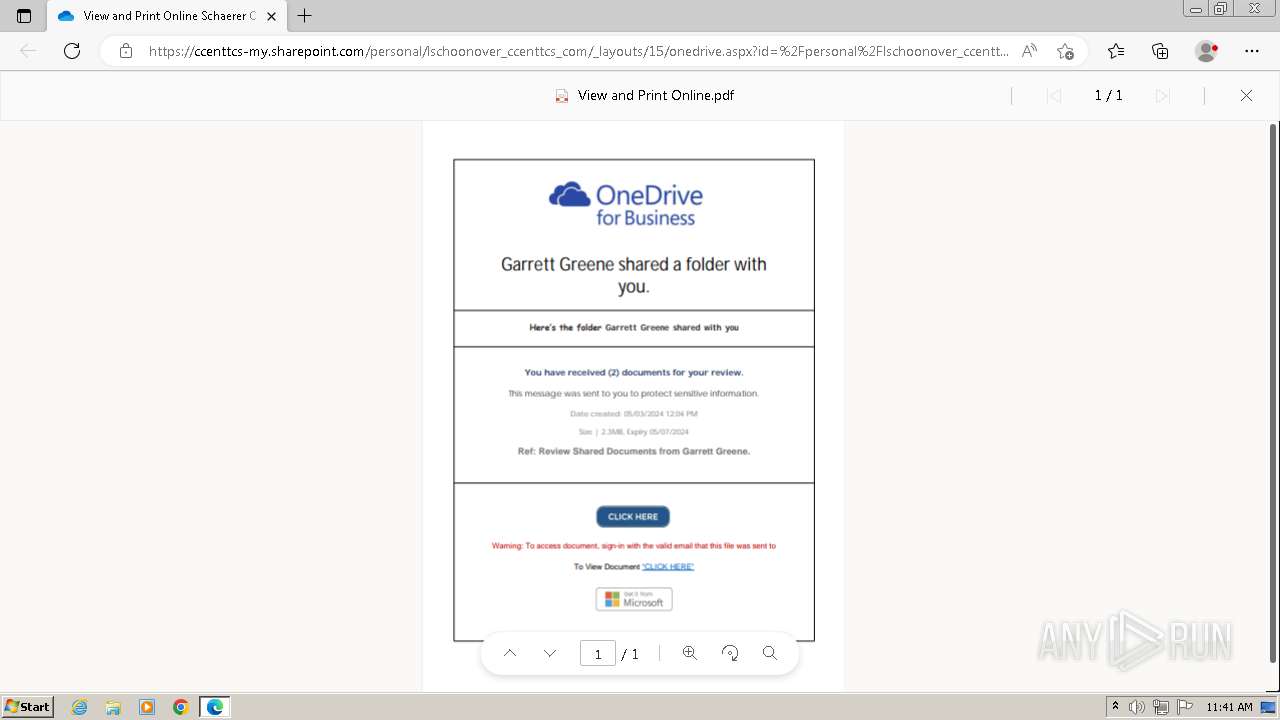Screen dimensions: 1280x720
Task: Click 'You have received (2) documents' text
Action: [x=634, y=372]
